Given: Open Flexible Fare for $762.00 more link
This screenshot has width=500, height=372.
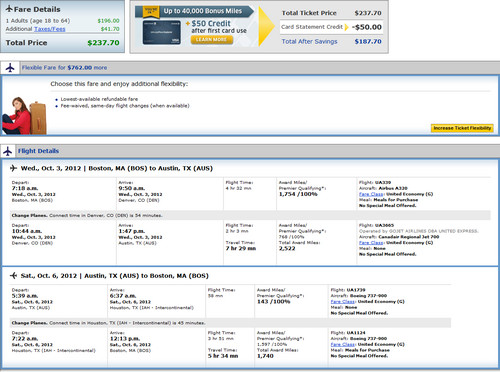Looking at the screenshot, I should 64,68.
